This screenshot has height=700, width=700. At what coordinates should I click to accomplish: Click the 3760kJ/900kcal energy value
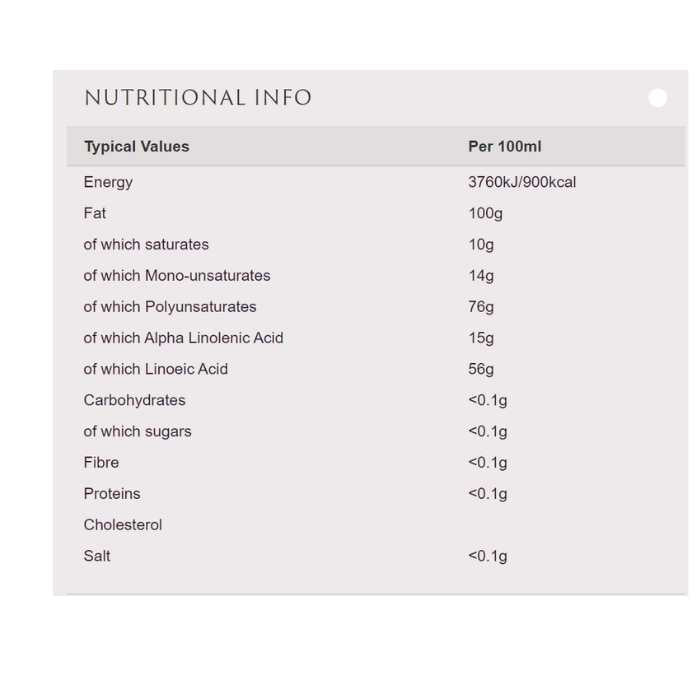click(x=522, y=182)
